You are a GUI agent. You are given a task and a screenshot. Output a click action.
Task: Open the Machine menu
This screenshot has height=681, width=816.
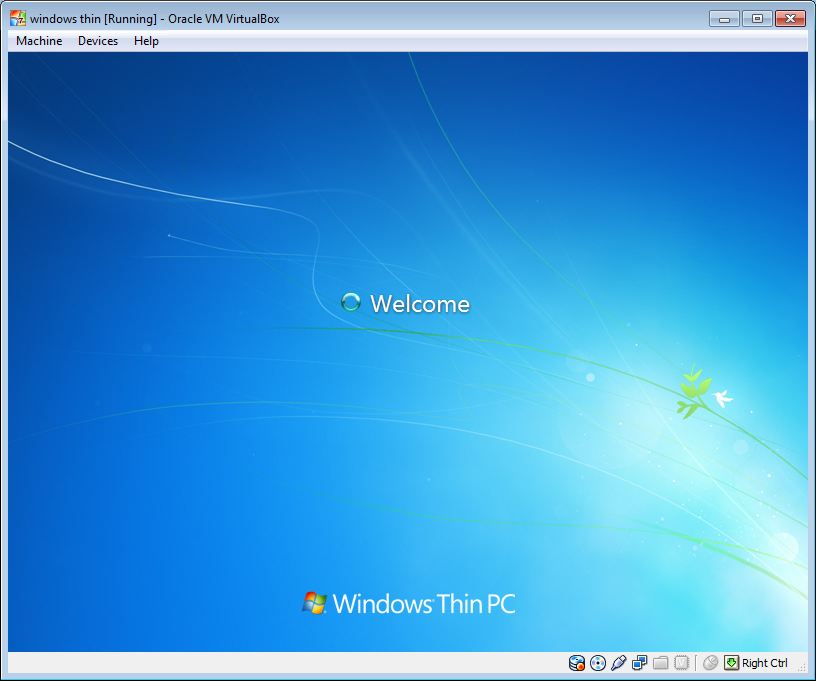click(x=39, y=41)
